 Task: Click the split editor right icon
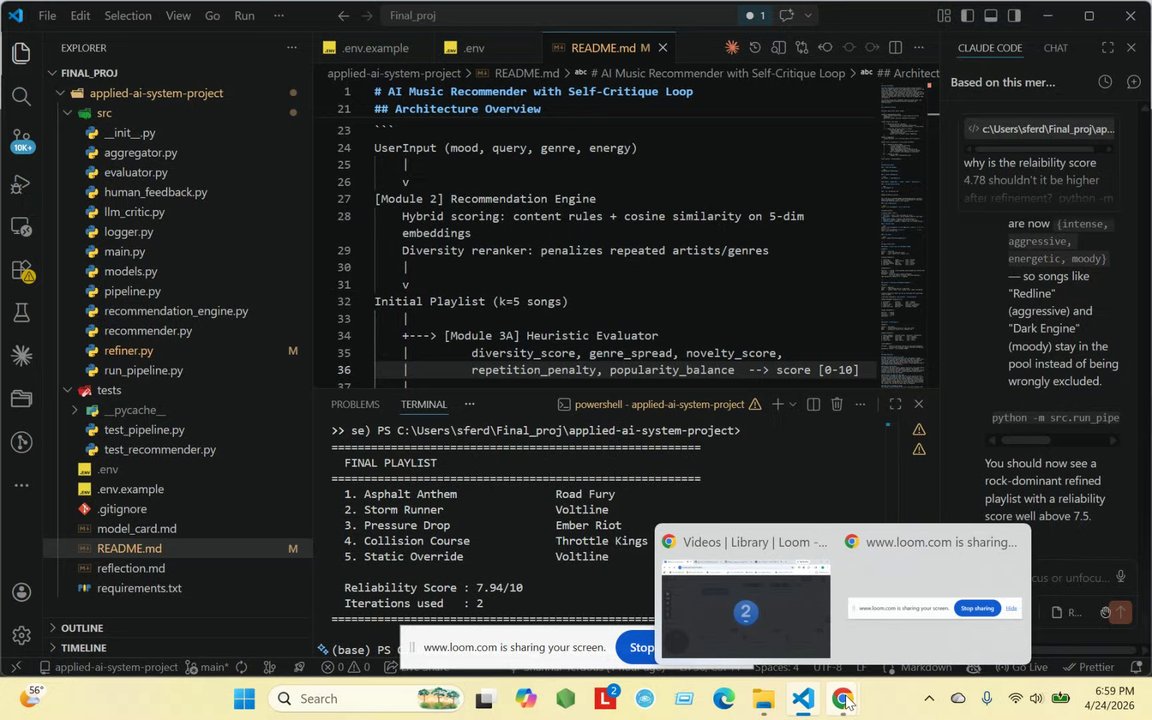click(x=896, y=48)
